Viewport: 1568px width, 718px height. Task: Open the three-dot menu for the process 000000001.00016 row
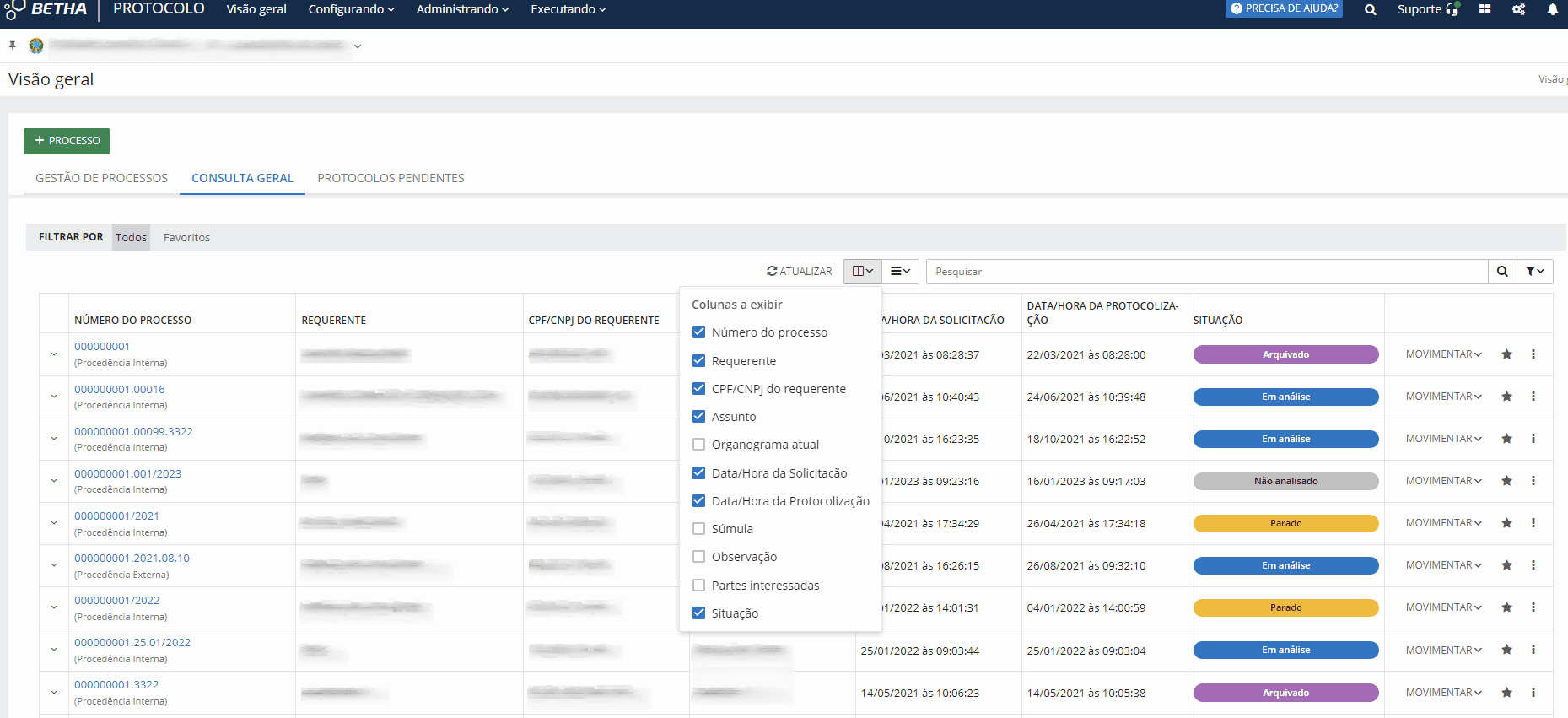(x=1533, y=397)
